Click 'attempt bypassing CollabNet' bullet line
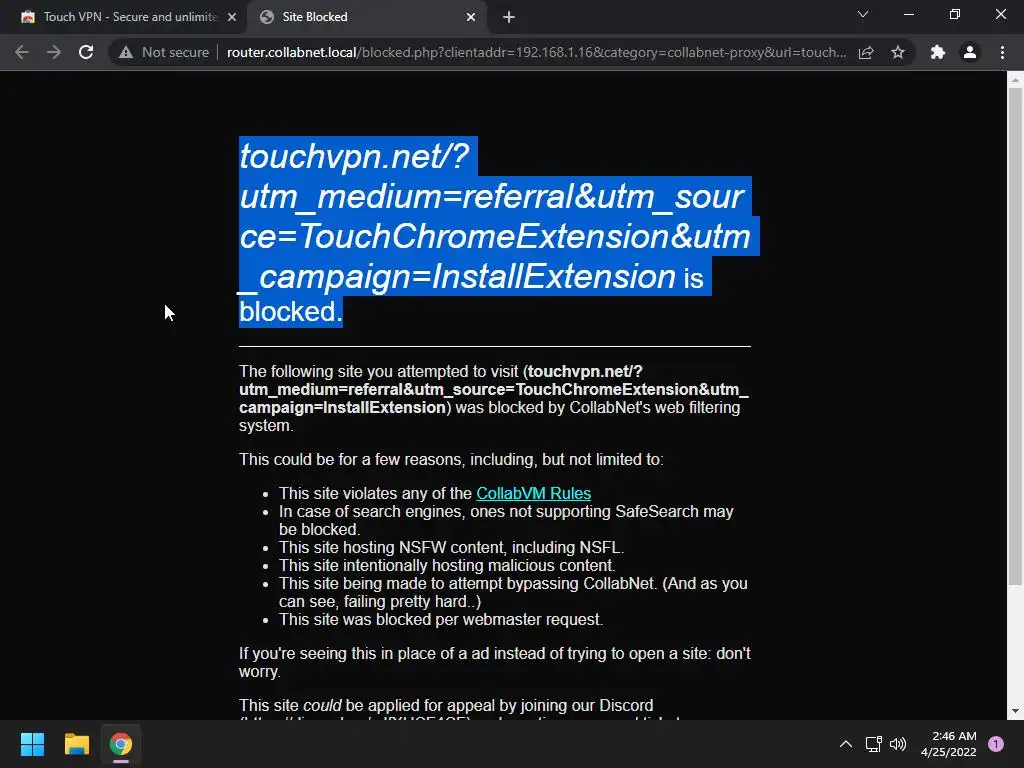This screenshot has width=1024, height=768. (513, 592)
